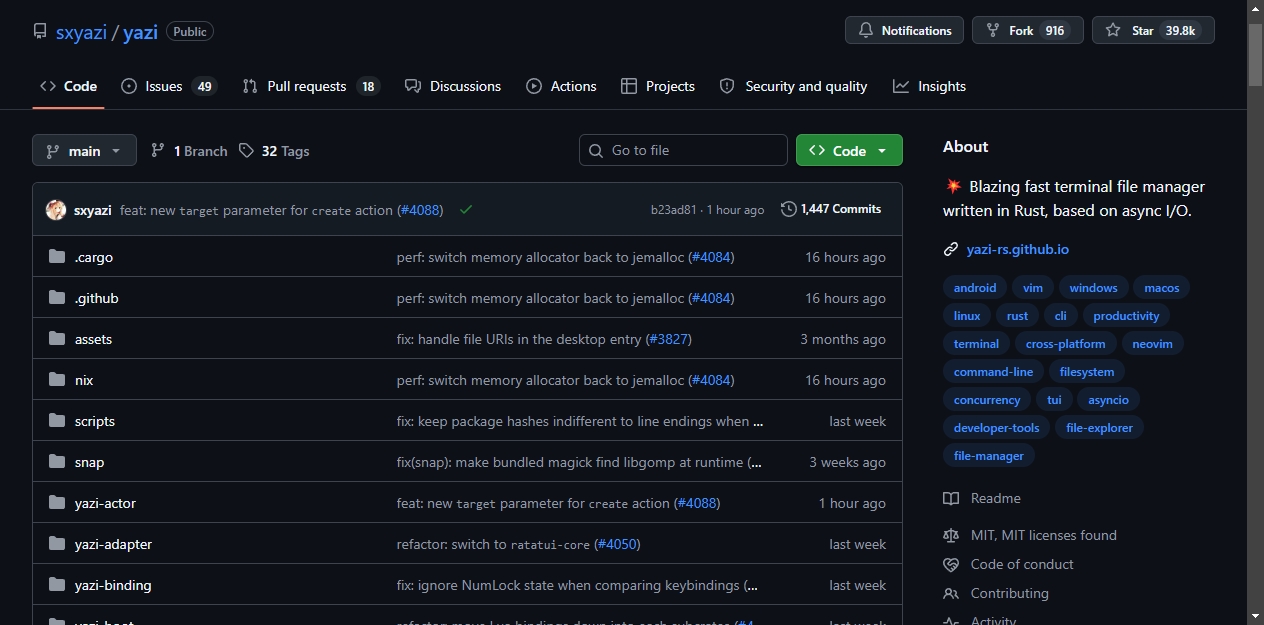Select the cross-platform topic tag
The height and width of the screenshot is (625, 1264).
[x=1066, y=344]
